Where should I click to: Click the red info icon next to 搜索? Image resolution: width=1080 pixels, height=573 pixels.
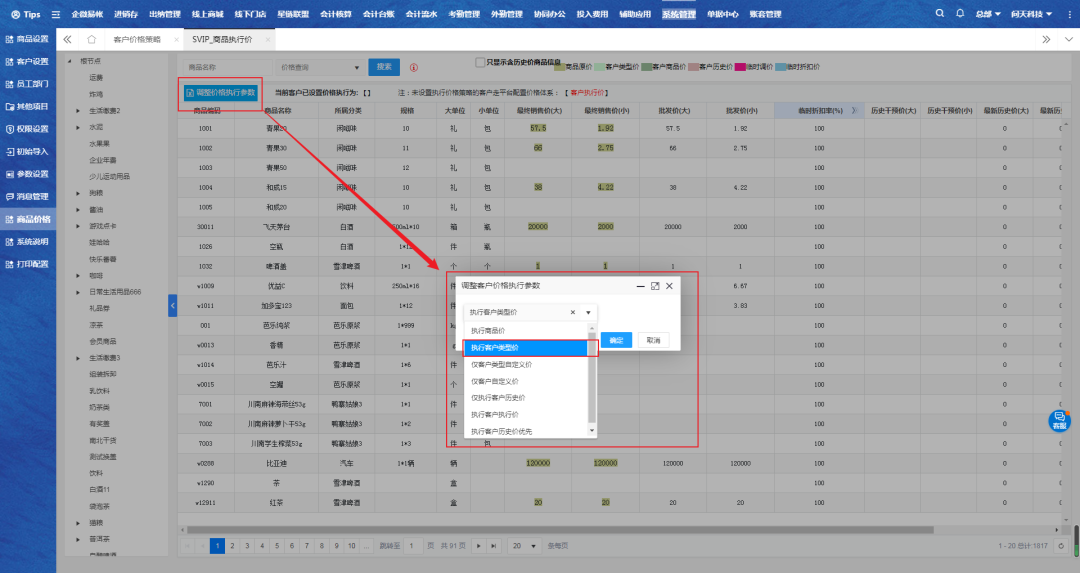click(414, 67)
